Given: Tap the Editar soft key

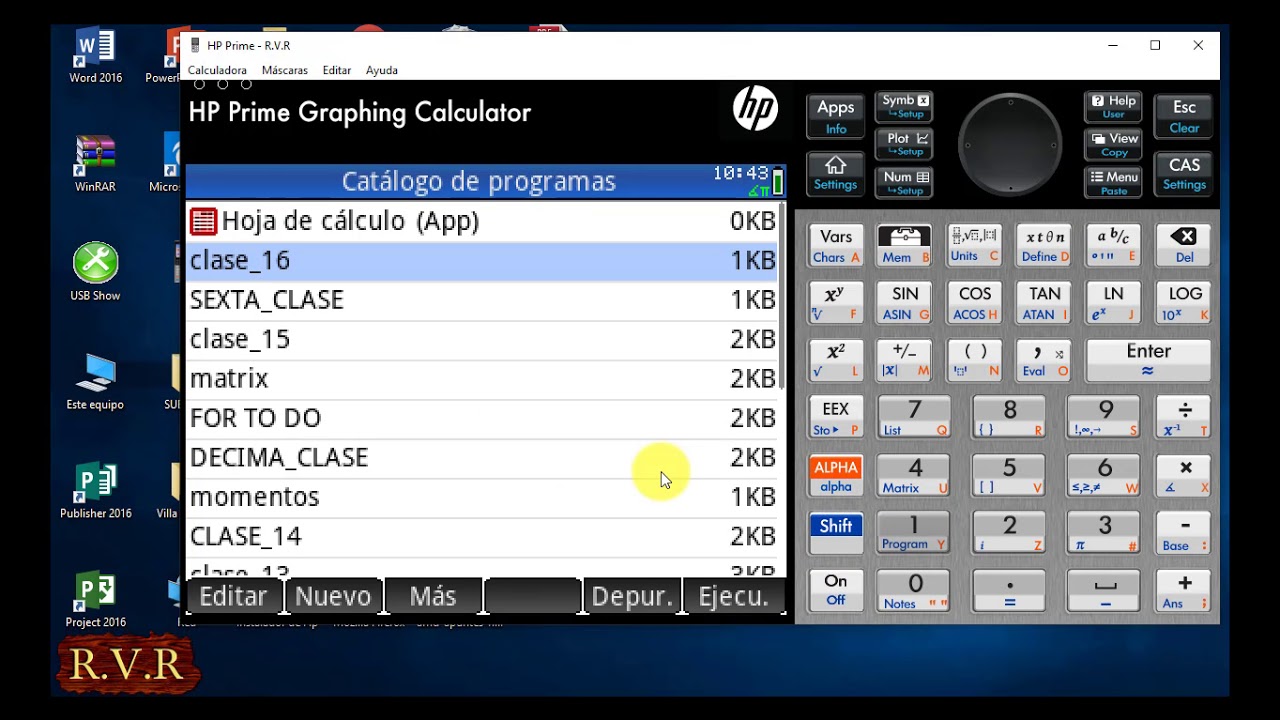Looking at the screenshot, I should pyautogui.click(x=234, y=597).
